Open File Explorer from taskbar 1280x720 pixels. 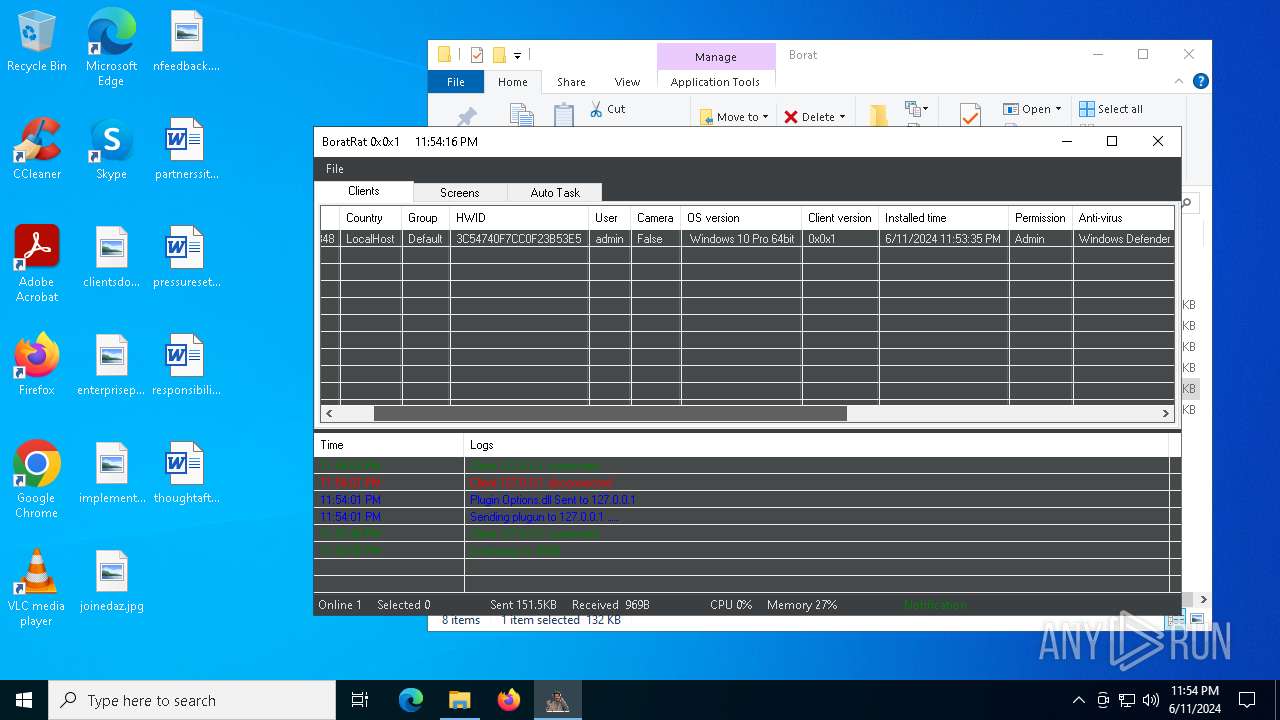point(459,700)
